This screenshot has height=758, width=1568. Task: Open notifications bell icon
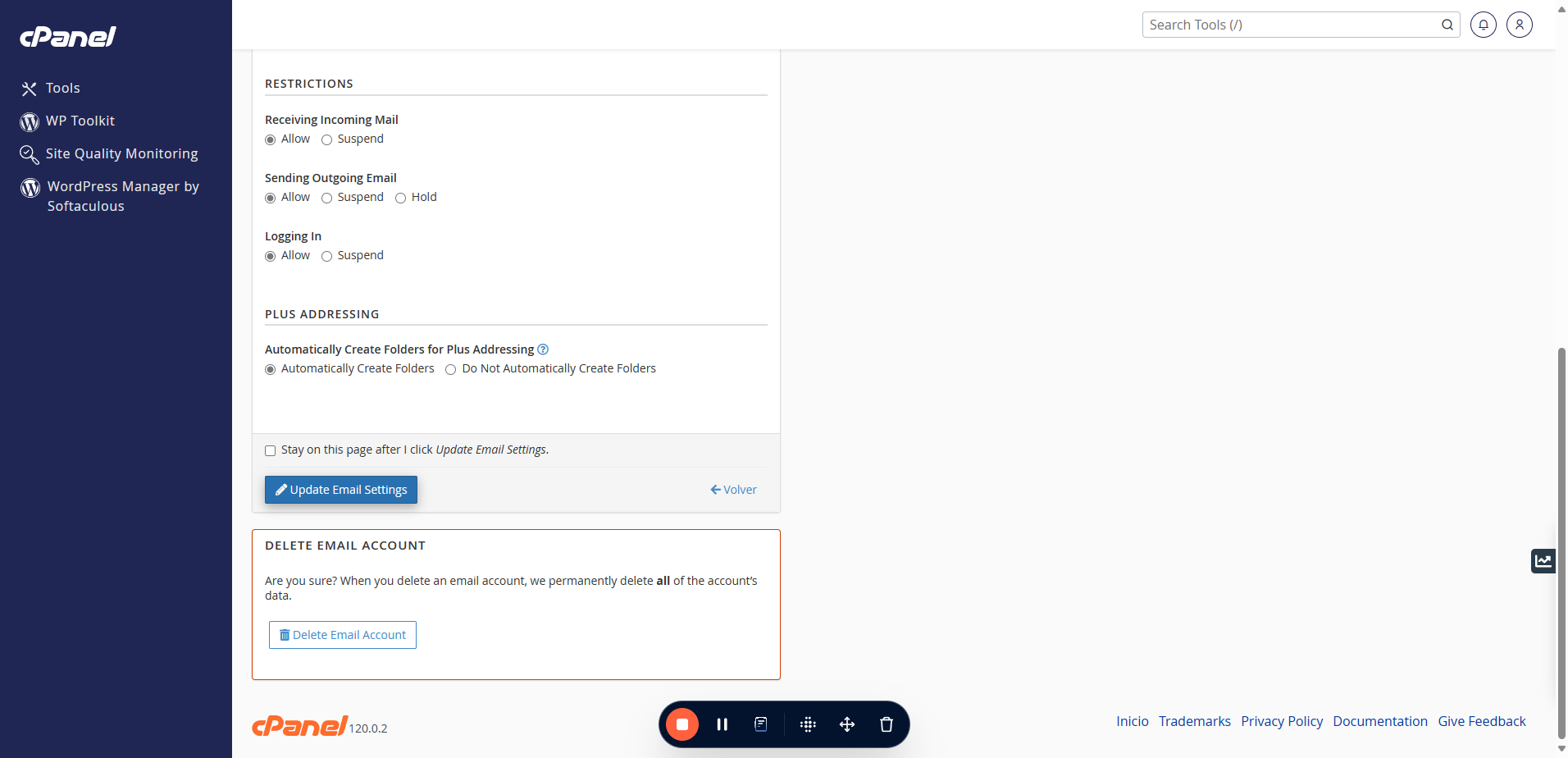1484,25
